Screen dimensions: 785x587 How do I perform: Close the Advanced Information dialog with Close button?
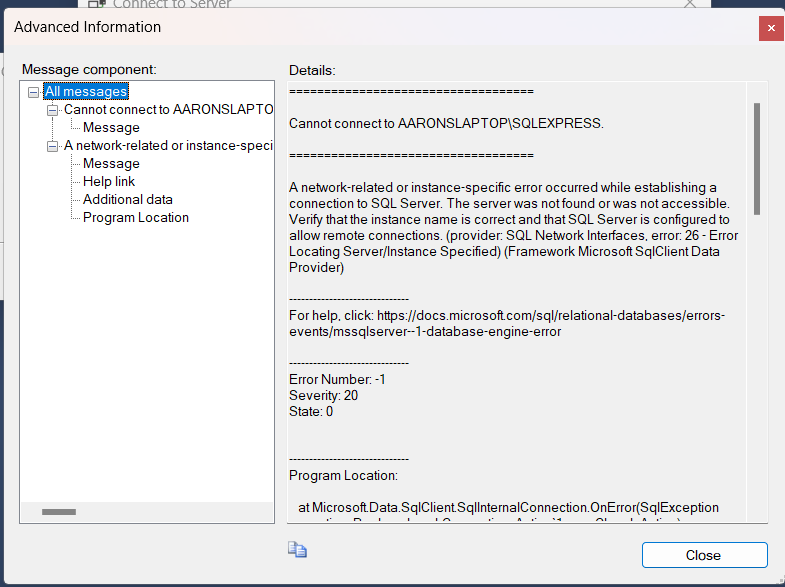pyautogui.click(x=704, y=555)
